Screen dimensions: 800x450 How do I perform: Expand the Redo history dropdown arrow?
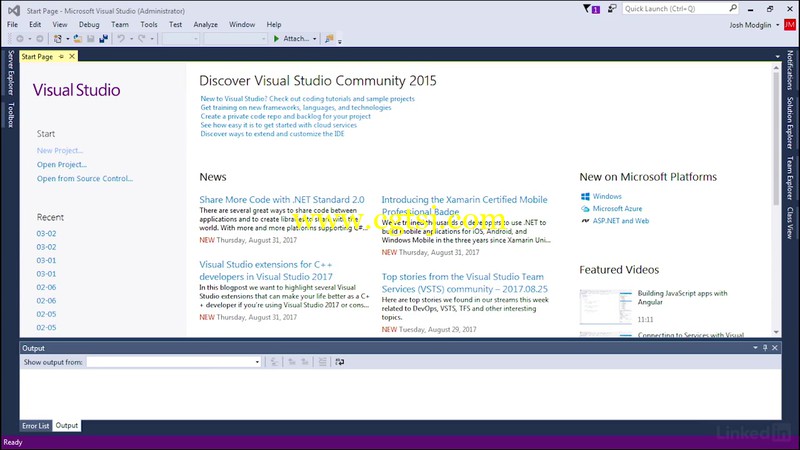[152, 39]
